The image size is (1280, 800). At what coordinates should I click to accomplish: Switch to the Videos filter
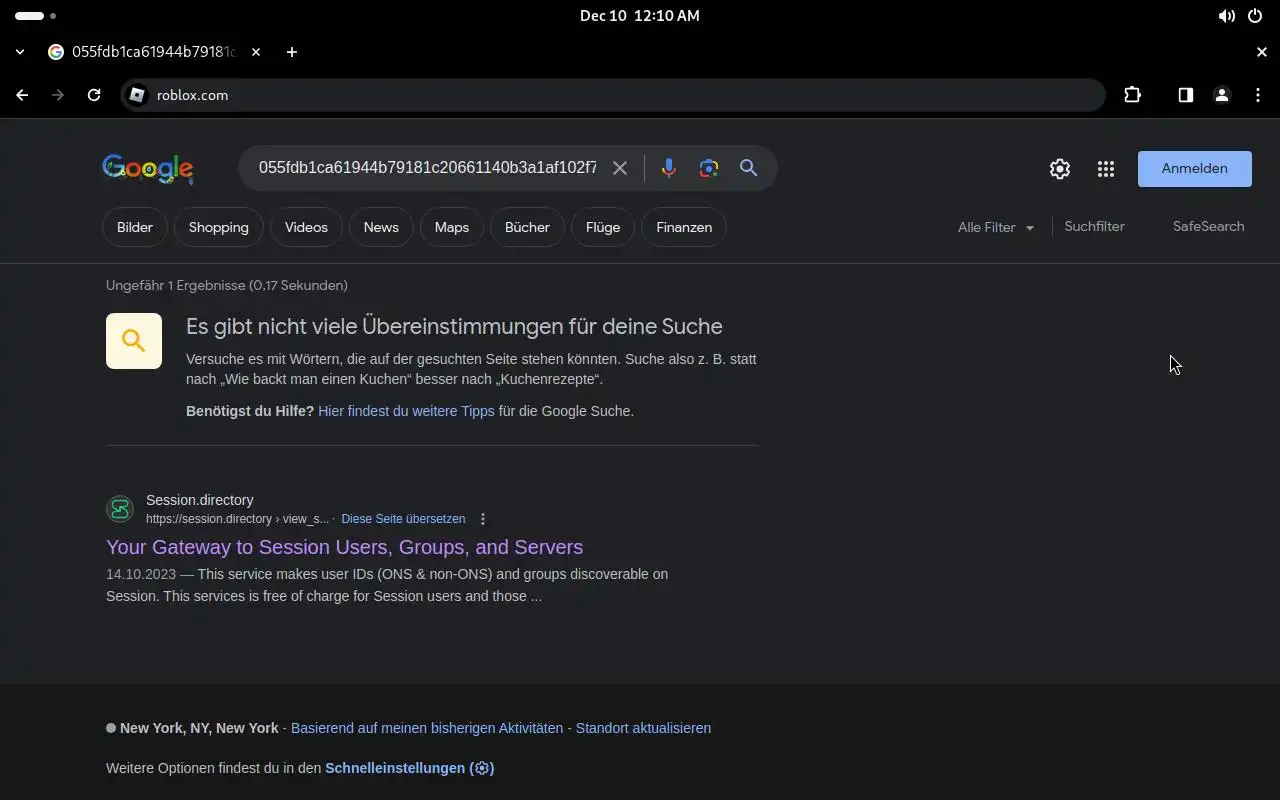306,227
